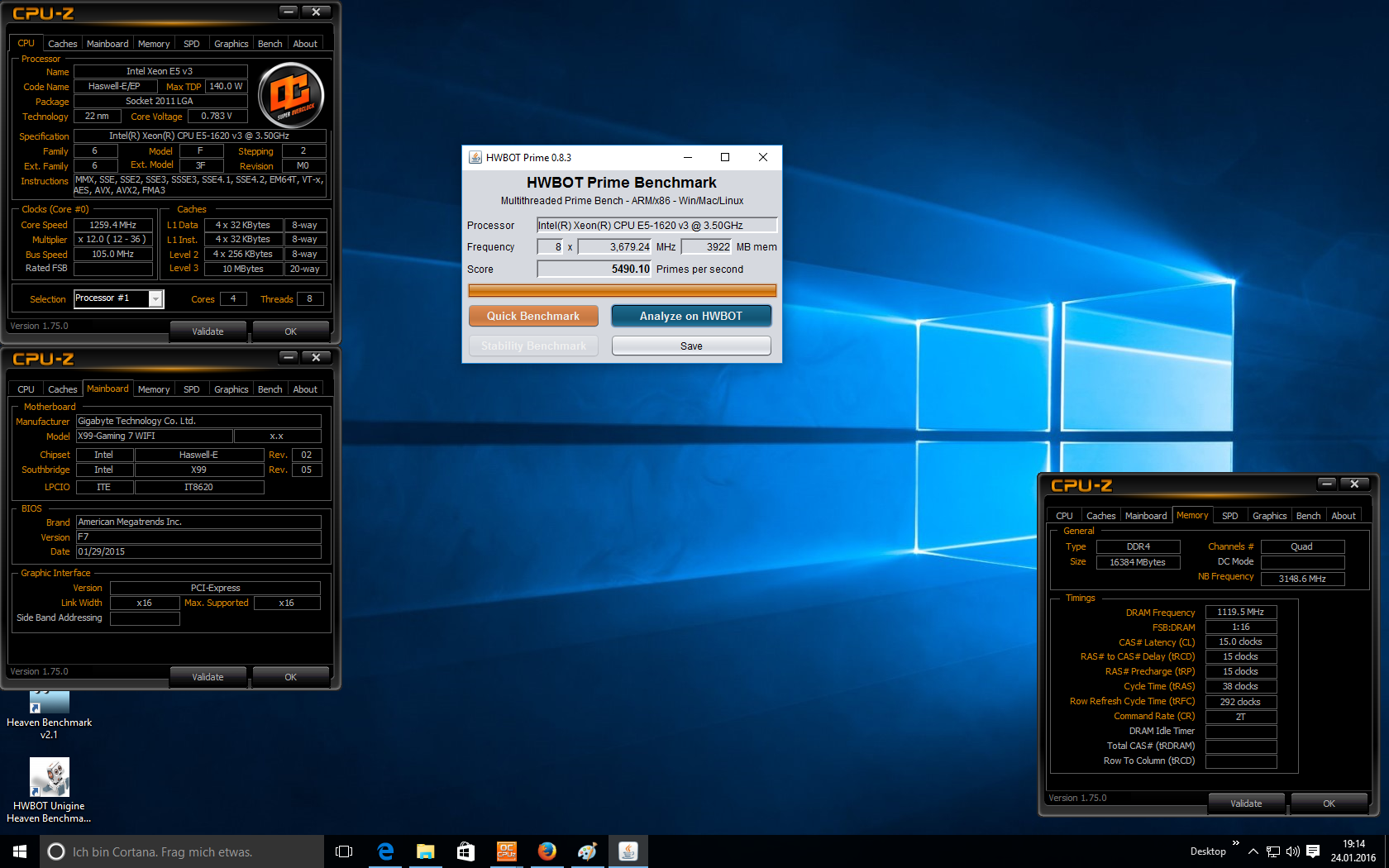Open Heaven Benchmark v2.1 desktop shortcut
The height and width of the screenshot is (868, 1389).
pyautogui.click(x=50, y=715)
